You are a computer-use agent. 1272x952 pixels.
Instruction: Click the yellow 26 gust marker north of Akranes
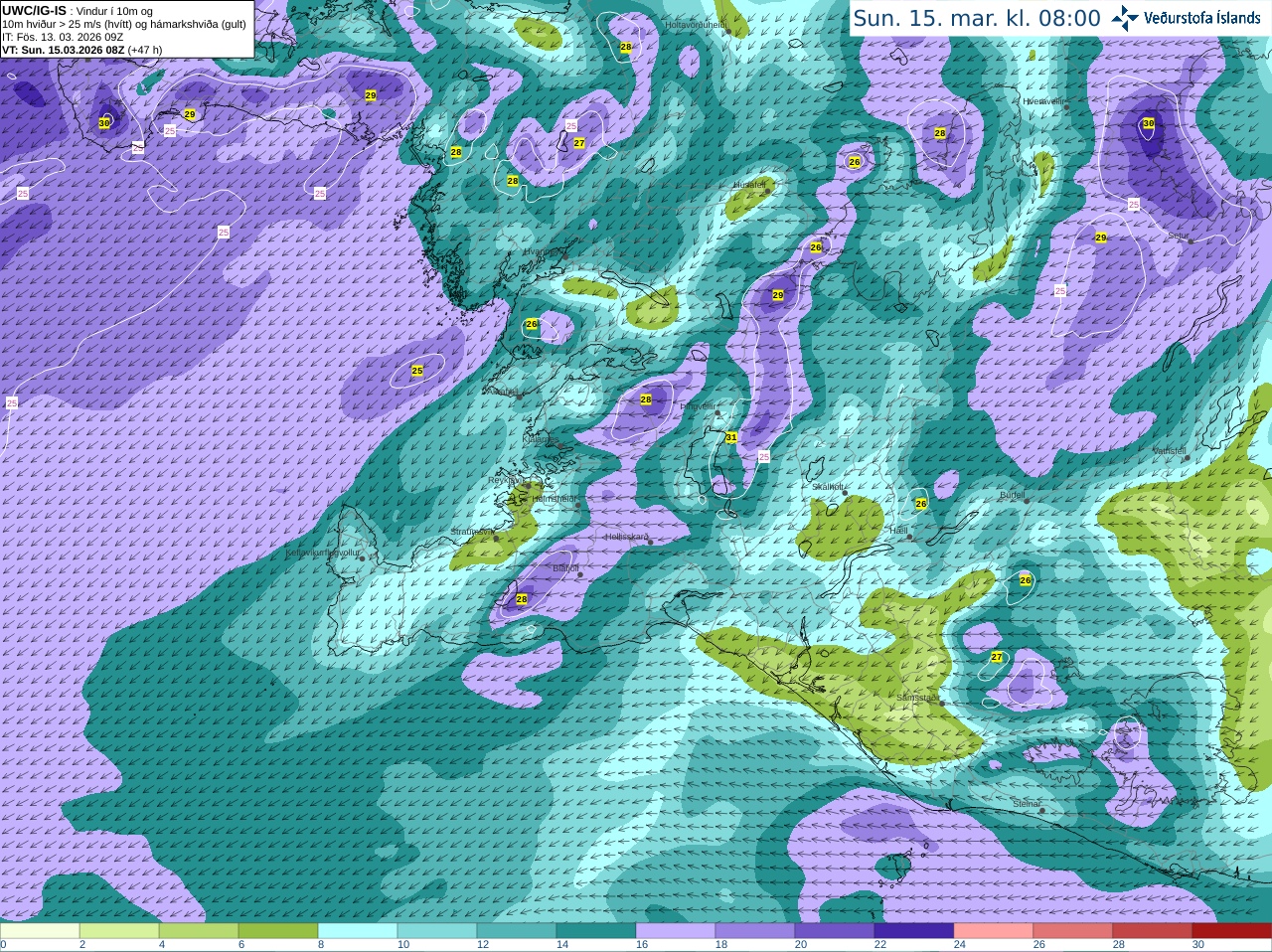point(532,324)
